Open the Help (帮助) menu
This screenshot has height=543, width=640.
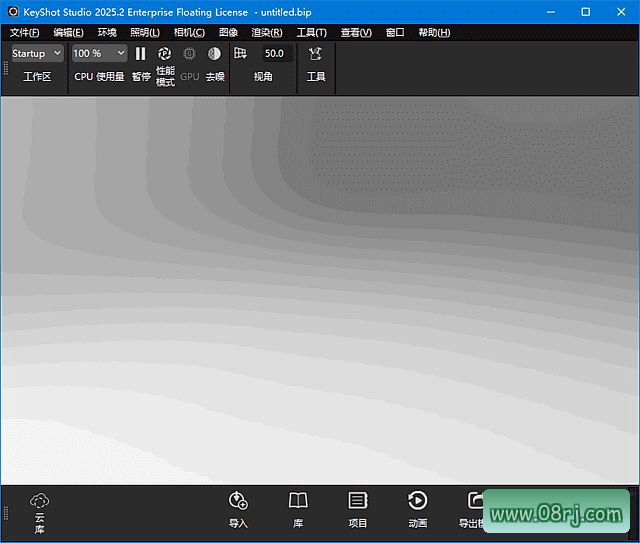click(x=433, y=32)
